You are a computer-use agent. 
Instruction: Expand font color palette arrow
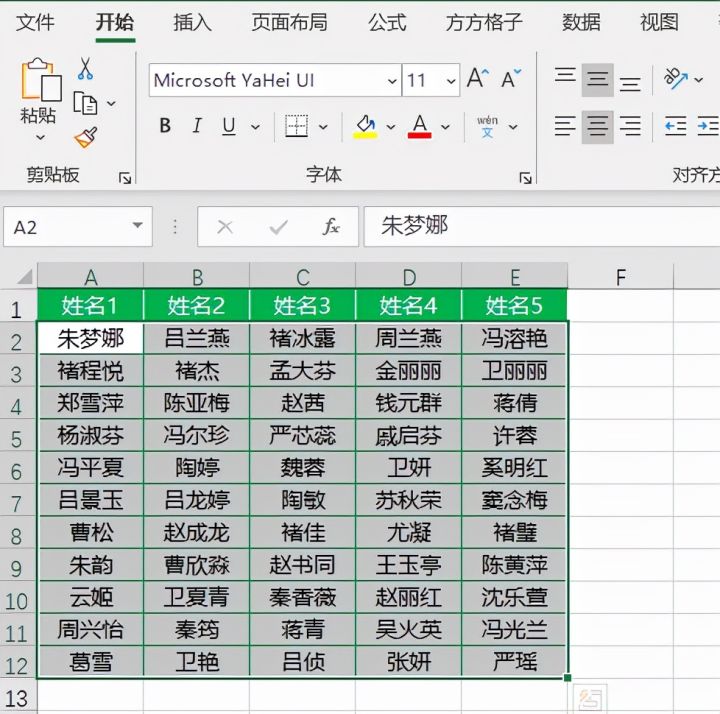click(445, 126)
